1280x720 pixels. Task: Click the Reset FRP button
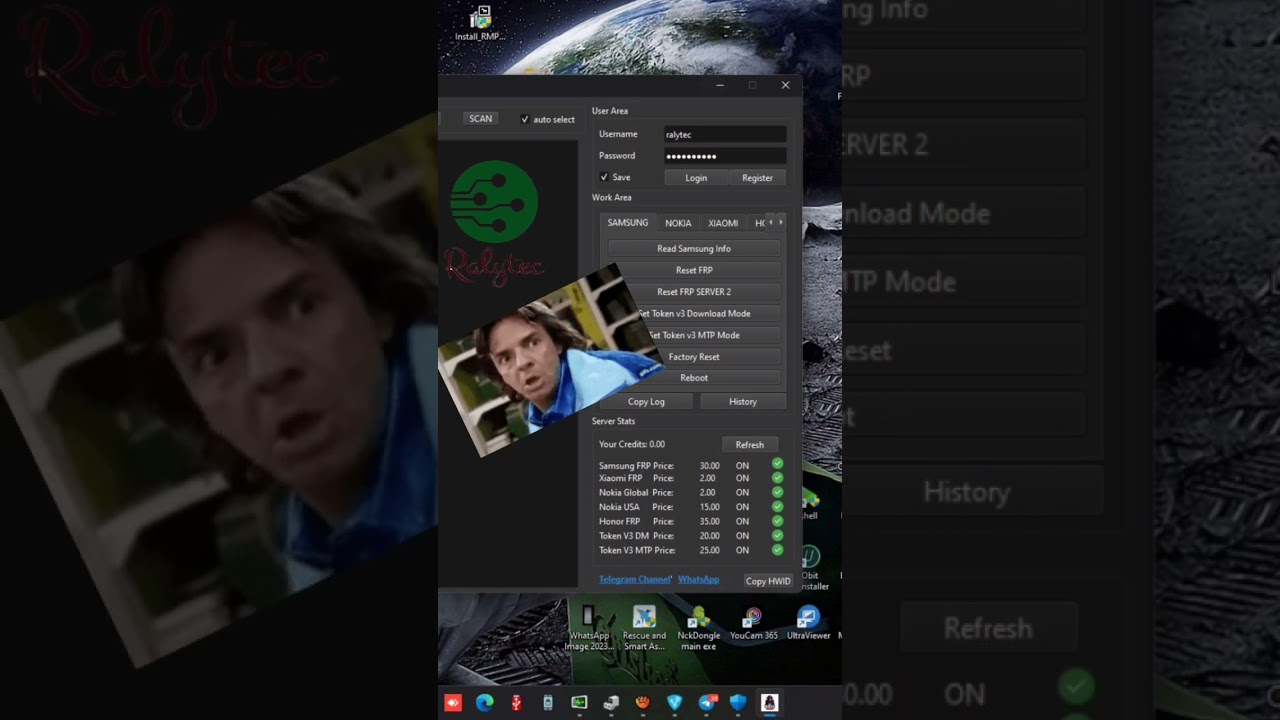tap(694, 270)
